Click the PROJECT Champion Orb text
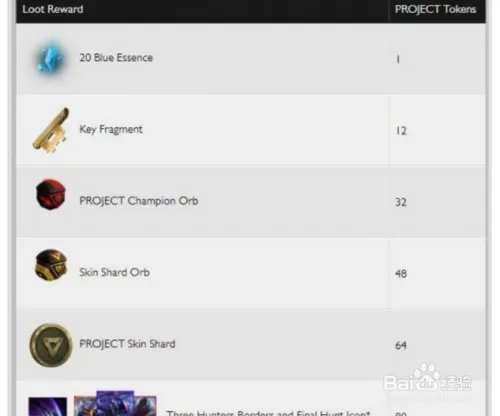Image resolution: width=500 pixels, height=416 pixels. 139,201
